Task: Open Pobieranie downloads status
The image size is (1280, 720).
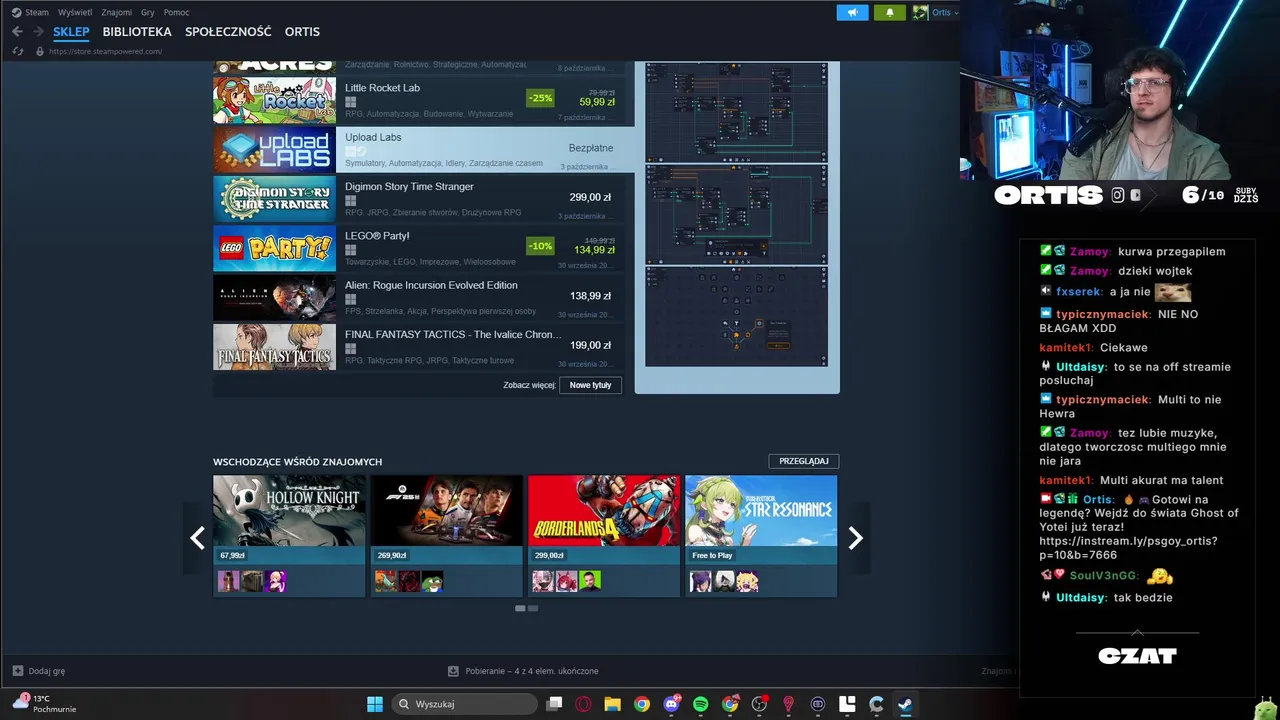Action: (523, 671)
